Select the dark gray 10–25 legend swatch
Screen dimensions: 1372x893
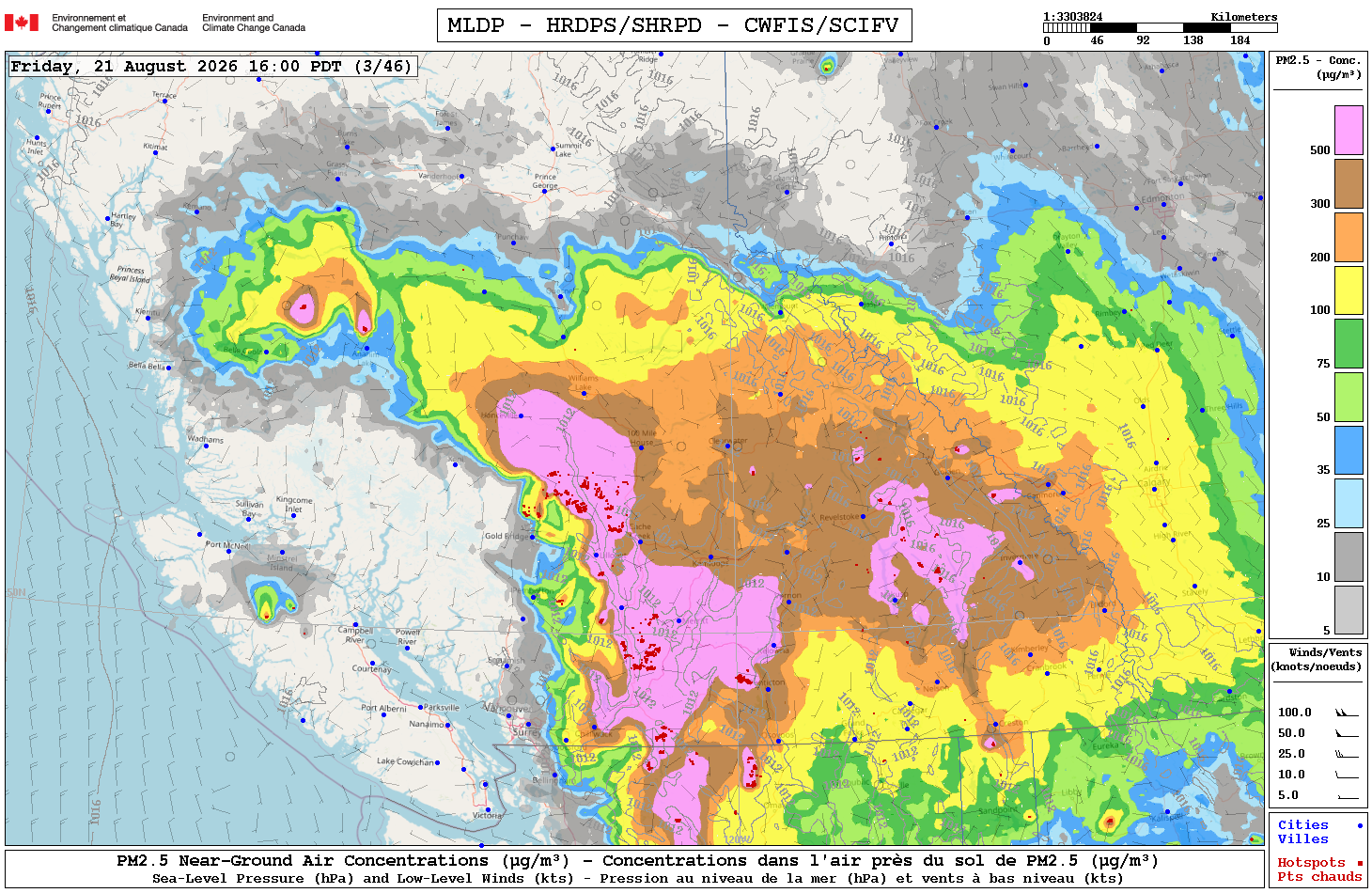[x=1349, y=556]
